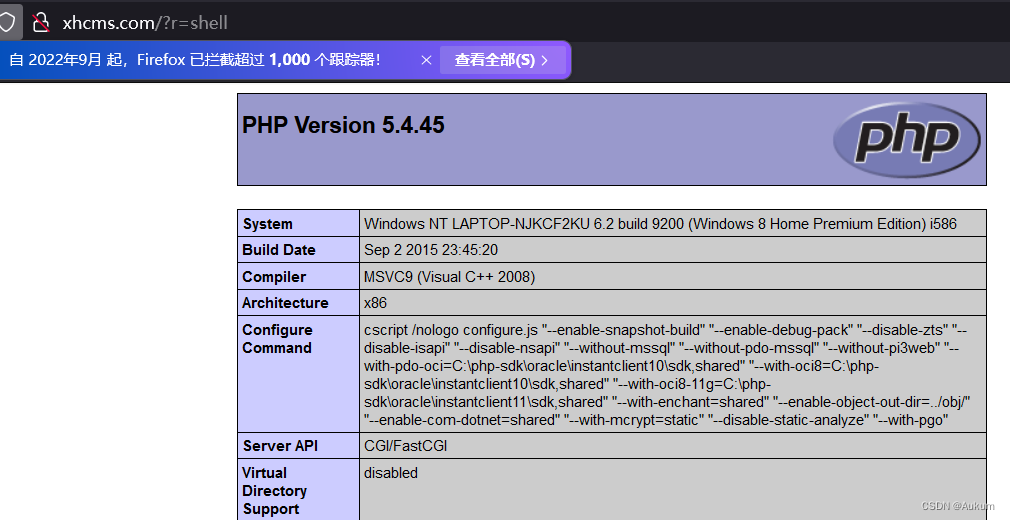Image resolution: width=1010 pixels, height=520 pixels.
Task: Click the 'MSVC9 (Visual C++ 2008)' value
Action: point(450,277)
